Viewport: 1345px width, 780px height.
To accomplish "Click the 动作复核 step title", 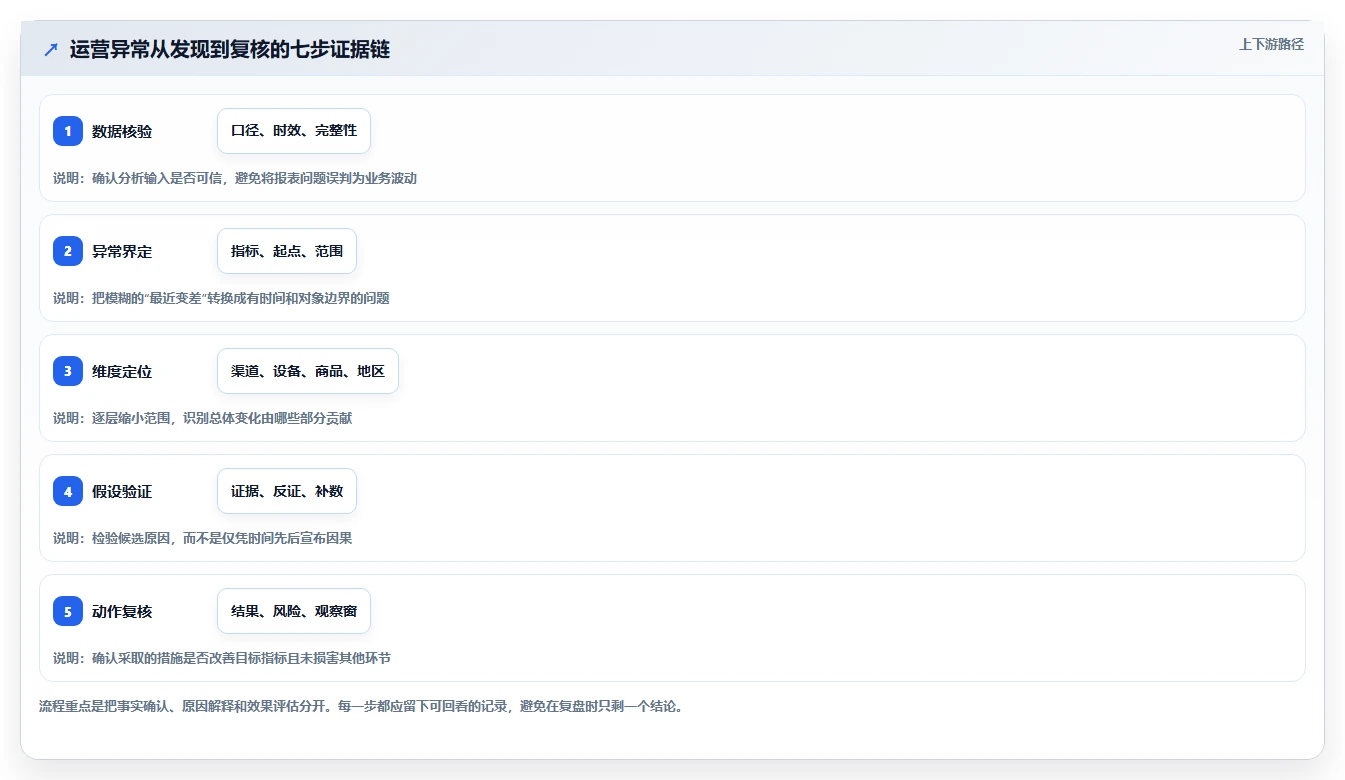I will pyautogui.click(x=122, y=611).
